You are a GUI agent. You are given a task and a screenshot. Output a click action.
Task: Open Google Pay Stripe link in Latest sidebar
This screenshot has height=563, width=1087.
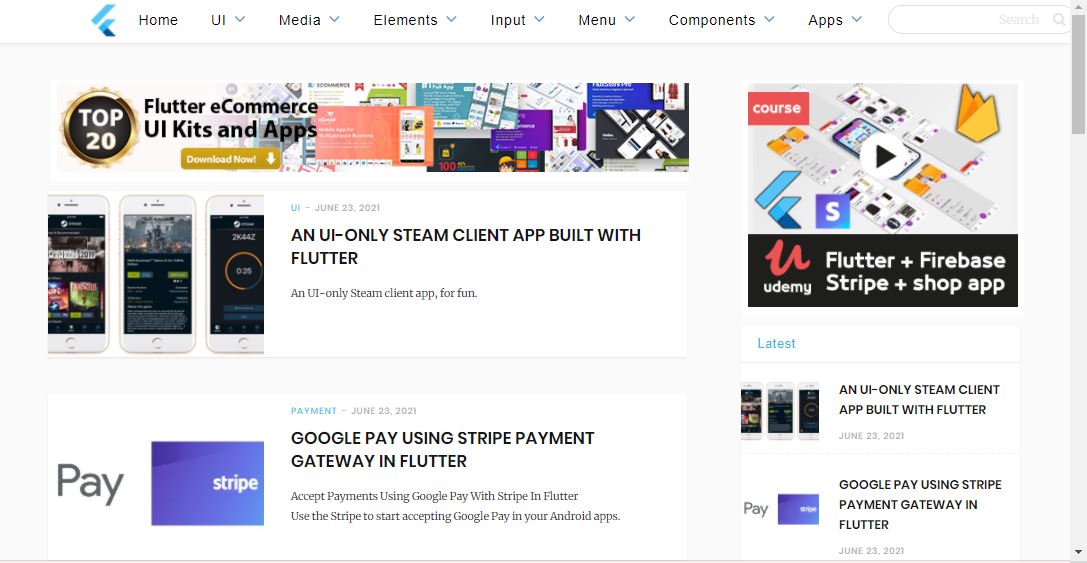click(x=920, y=504)
